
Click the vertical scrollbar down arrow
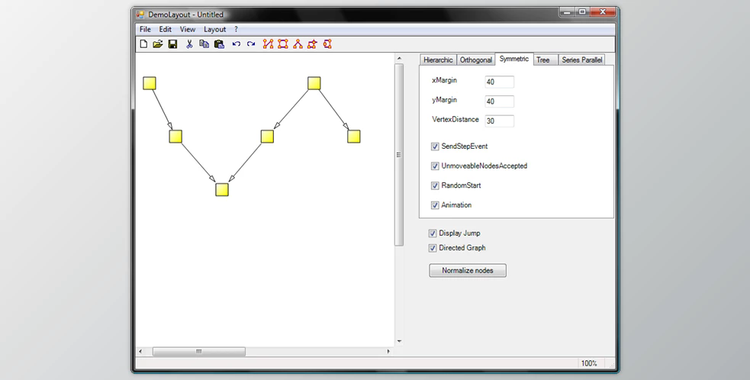click(x=399, y=341)
